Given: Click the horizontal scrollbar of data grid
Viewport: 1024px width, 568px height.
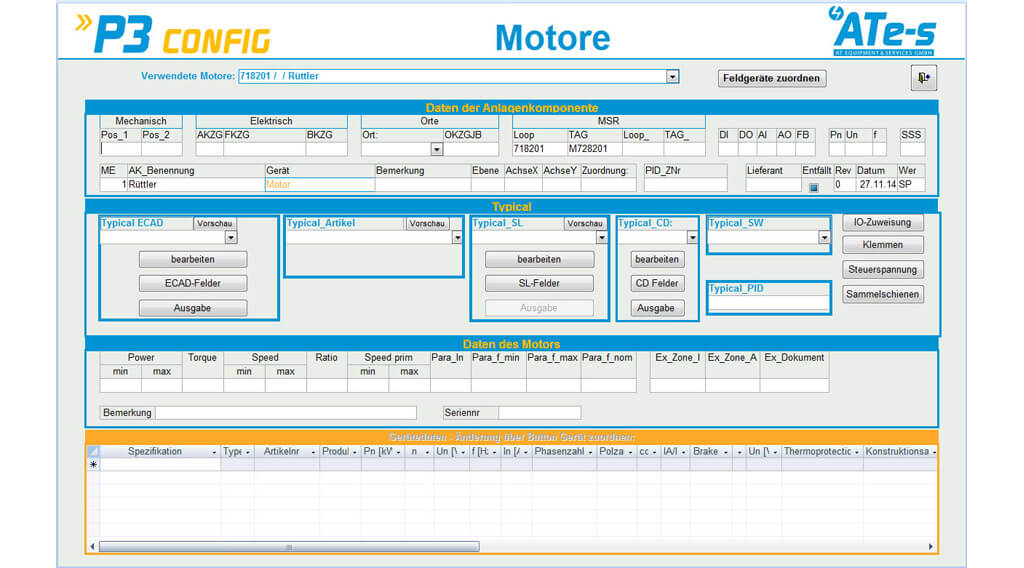Looking at the screenshot, I should point(289,547).
